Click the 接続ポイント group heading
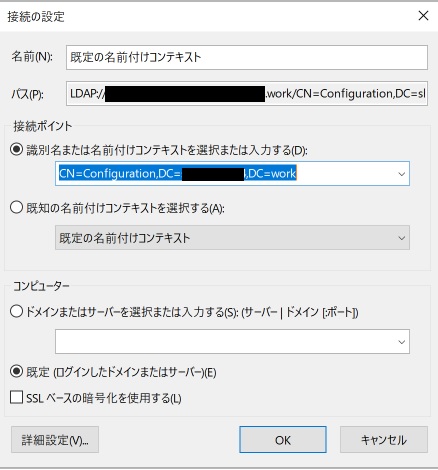 pos(42,126)
